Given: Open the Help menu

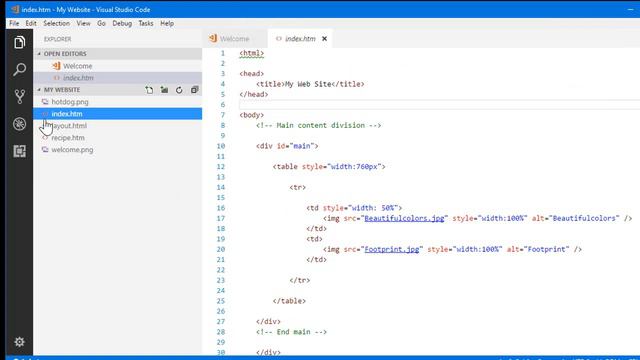Looking at the screenshot, I should click(167, 23).
